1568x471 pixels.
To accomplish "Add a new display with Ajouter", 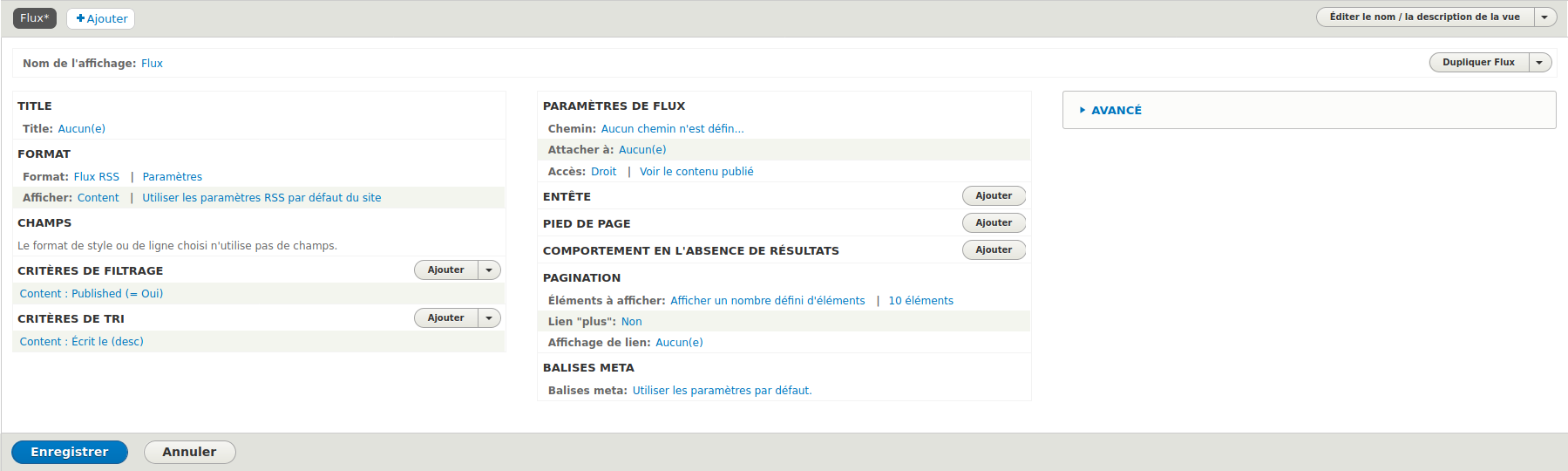I will (x=101, y=18).
